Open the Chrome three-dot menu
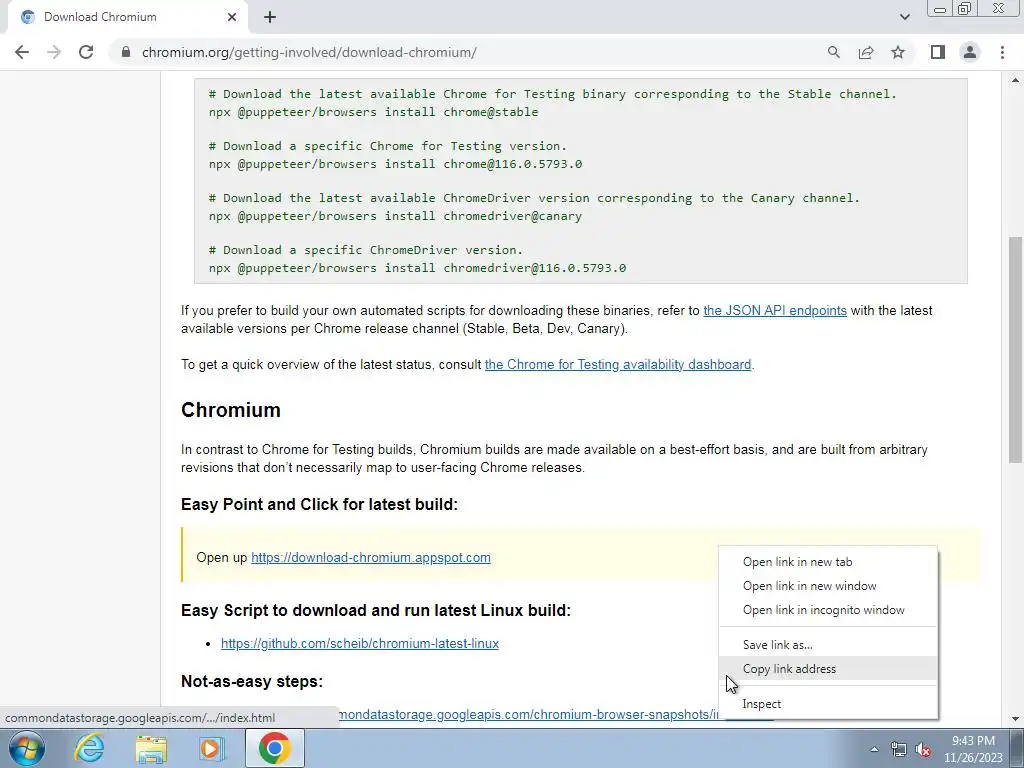This screenshot has width=1024, height=768. click(1002, 52)
